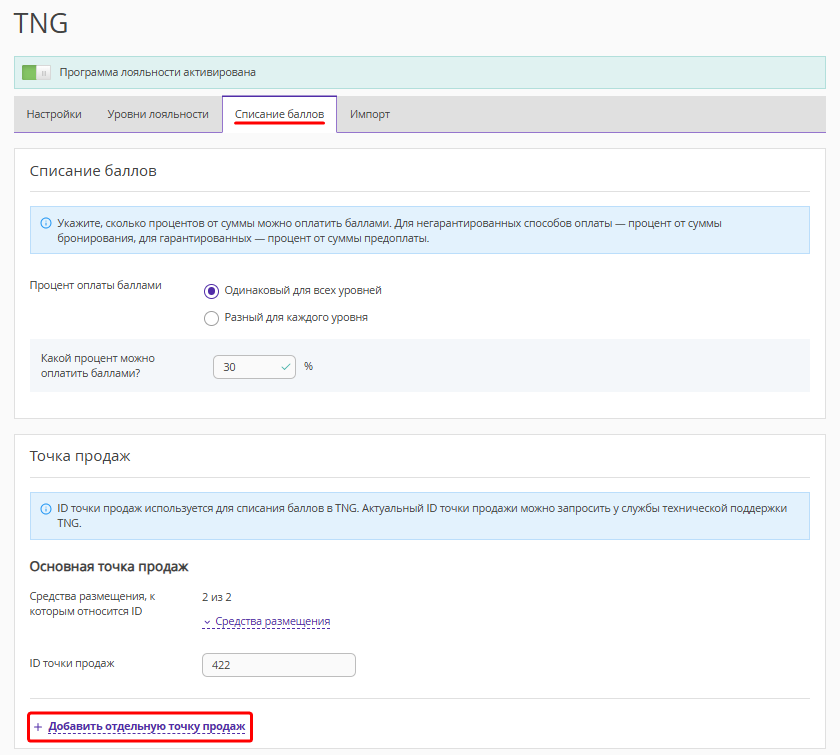Viewport: 840px width, 755px height.
Task: Open the Настройки tab
Action: (x=54, y=114)
